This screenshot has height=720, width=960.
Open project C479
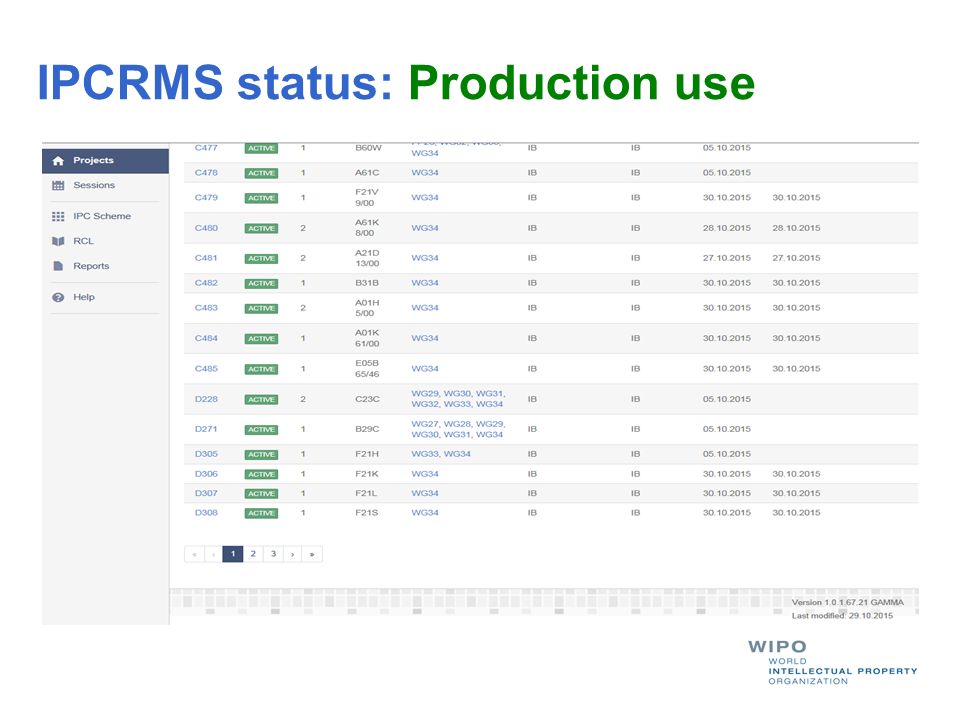pos(206,198)
